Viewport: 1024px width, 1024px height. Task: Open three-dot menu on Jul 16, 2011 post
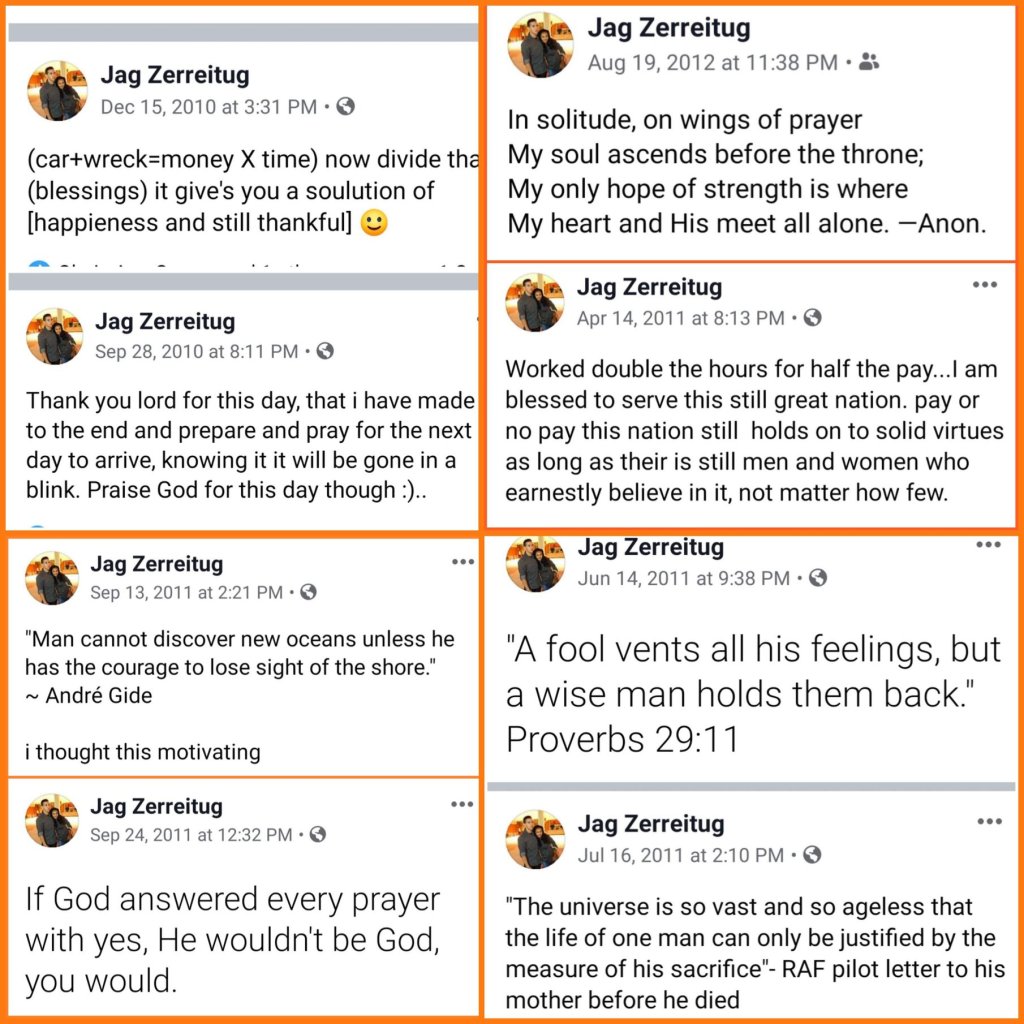coord(988,822)
